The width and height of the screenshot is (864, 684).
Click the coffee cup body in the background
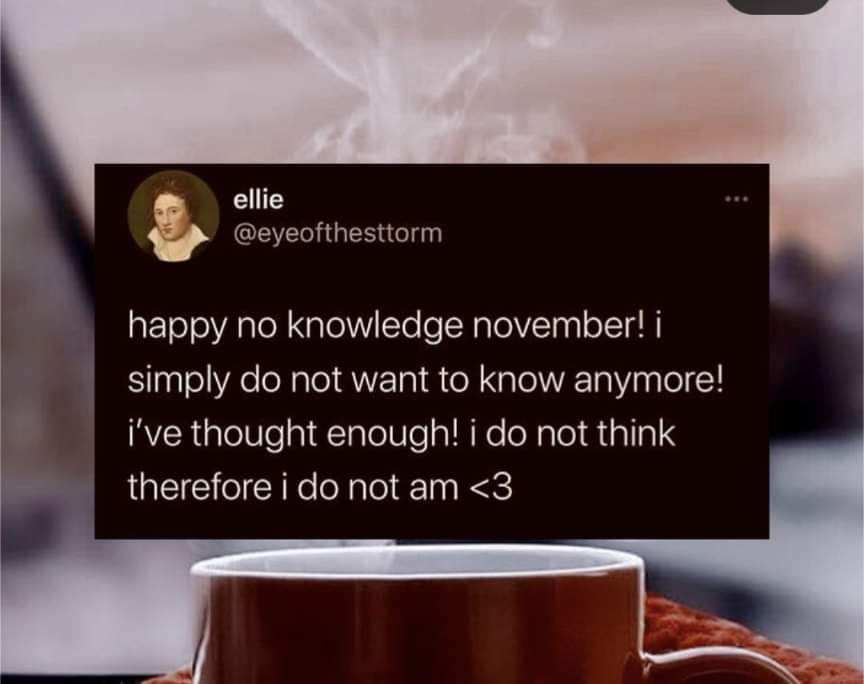click(x=419, y=628)
